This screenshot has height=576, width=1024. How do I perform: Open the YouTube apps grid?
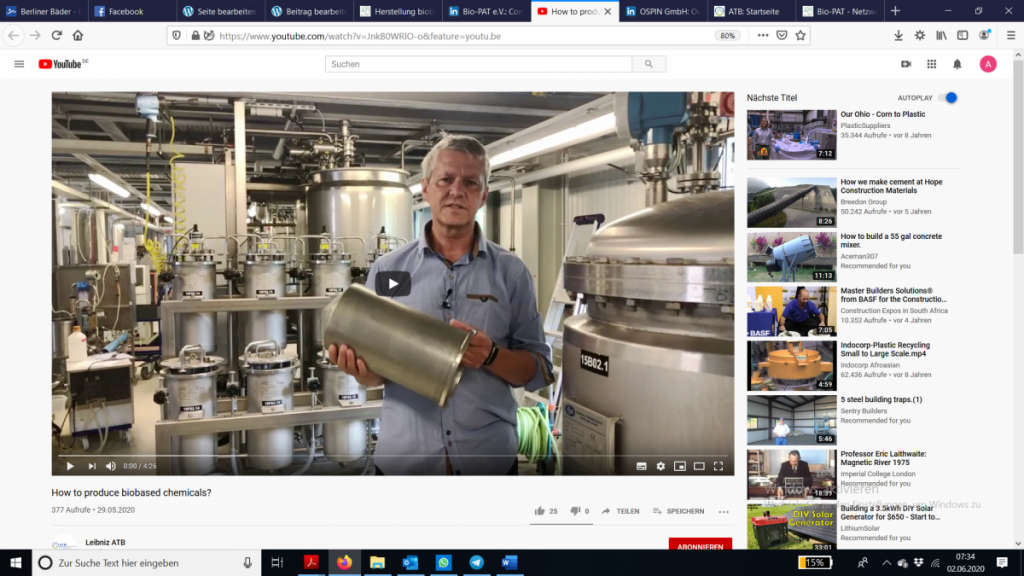[x=931, y=63]
